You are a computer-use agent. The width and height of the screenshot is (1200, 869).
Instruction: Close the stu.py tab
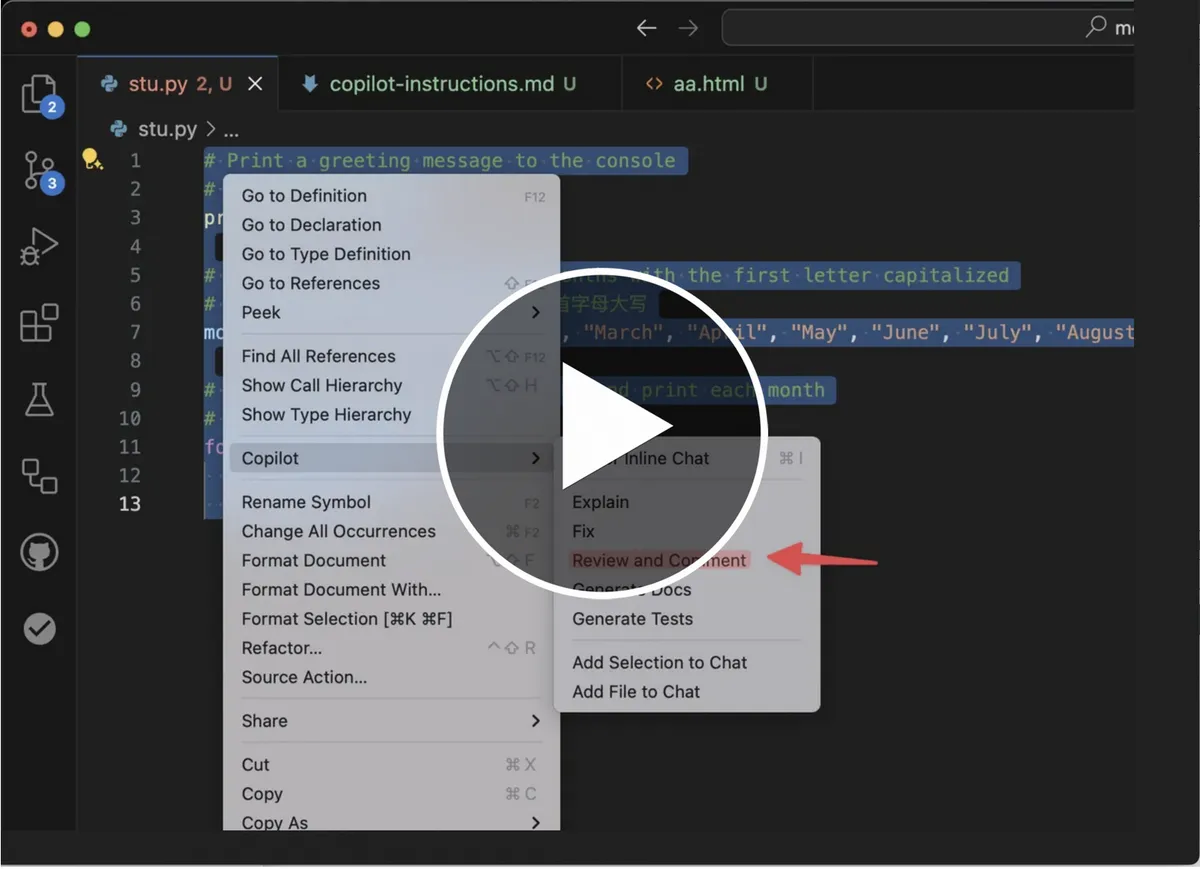click(255, 84)
